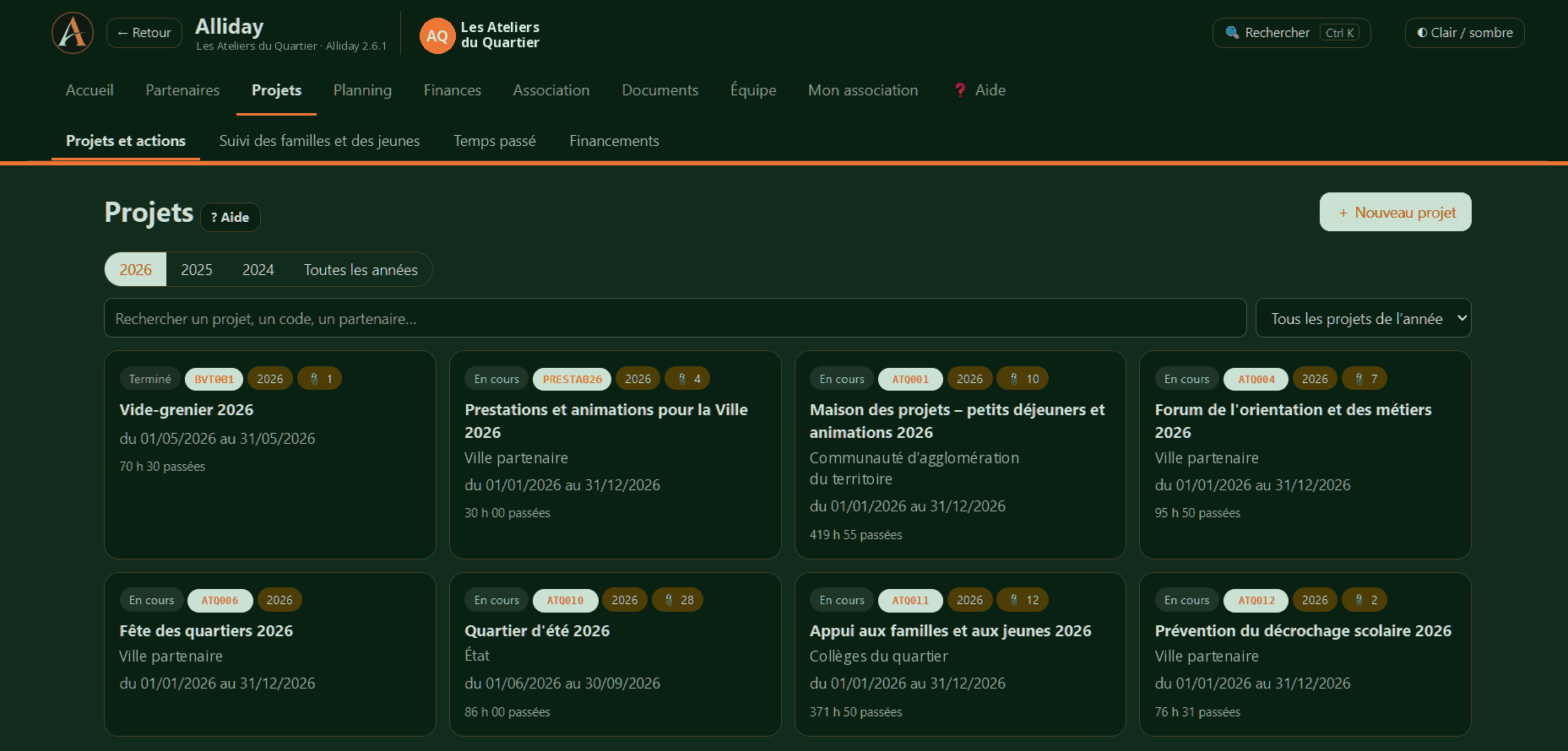Image resolution: width=1568 pixels, height=751 pixels.
Task: Click the attachment badge on Vide-grenier card
Action: point(320,379)
